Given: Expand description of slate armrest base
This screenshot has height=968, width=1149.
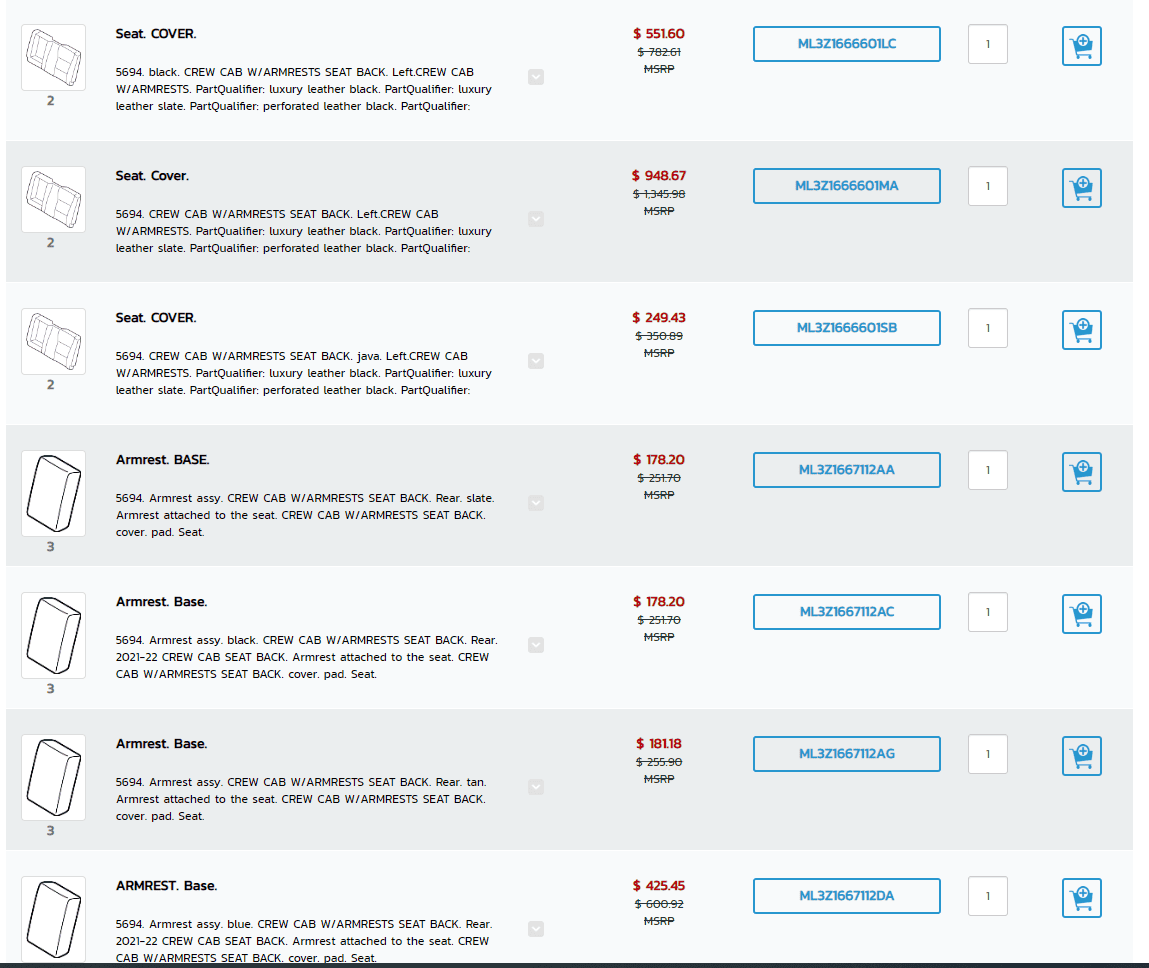Looking at the screenshot, I should pyautogui.click(x=536, y=503).
